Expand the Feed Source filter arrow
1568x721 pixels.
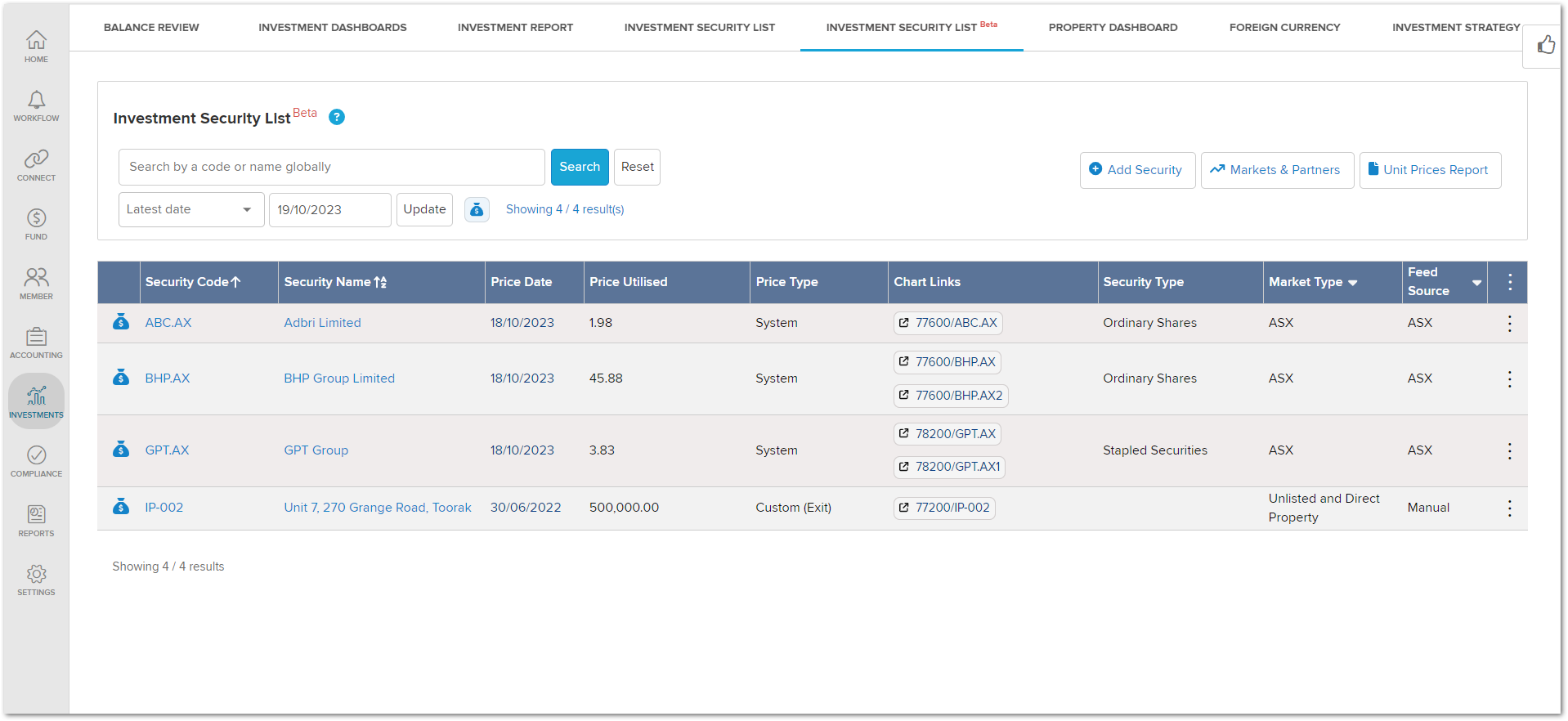click(x=1476, y=283)
